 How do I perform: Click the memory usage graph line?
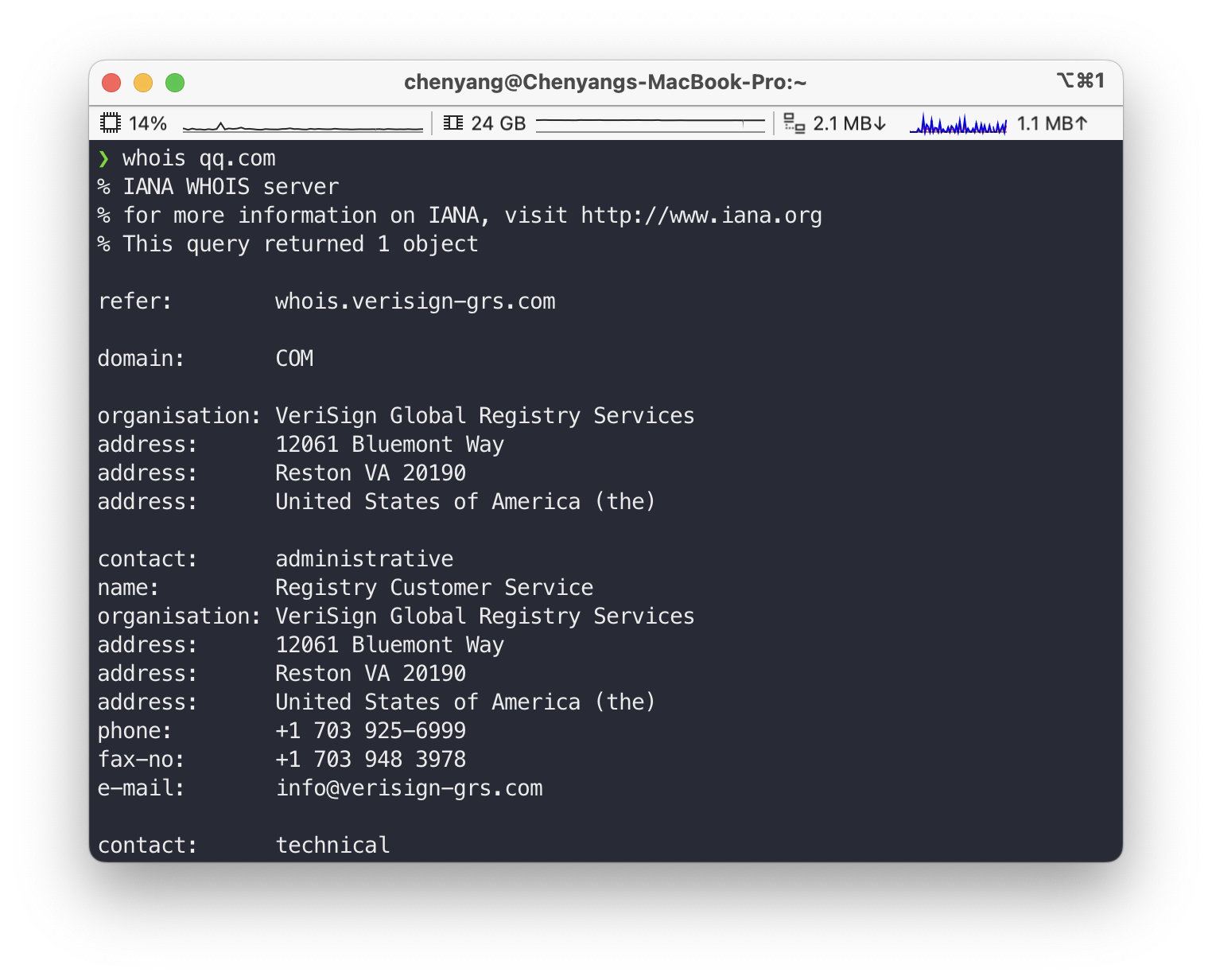coord(650,123)
